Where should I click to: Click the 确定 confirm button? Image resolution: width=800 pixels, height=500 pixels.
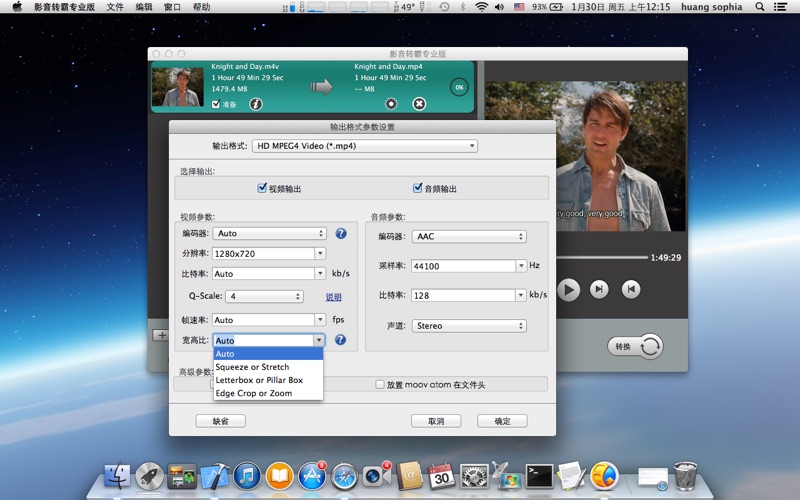501,421
